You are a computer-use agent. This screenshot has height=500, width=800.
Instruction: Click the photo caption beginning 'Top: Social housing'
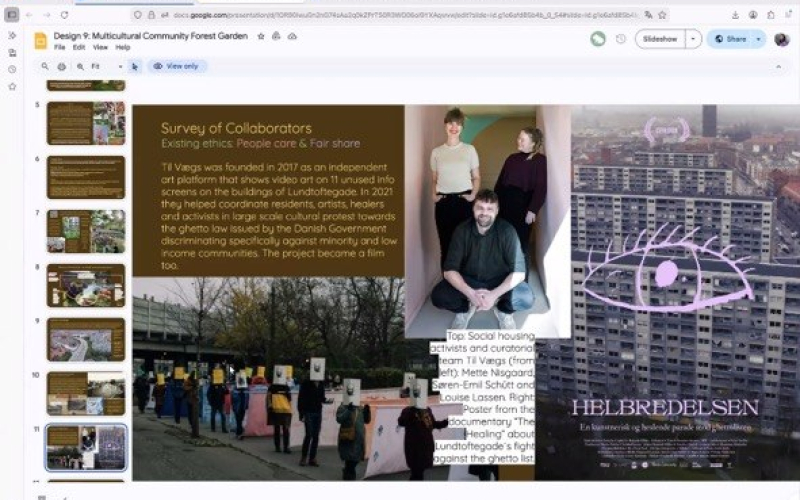(x=483, y=397)
